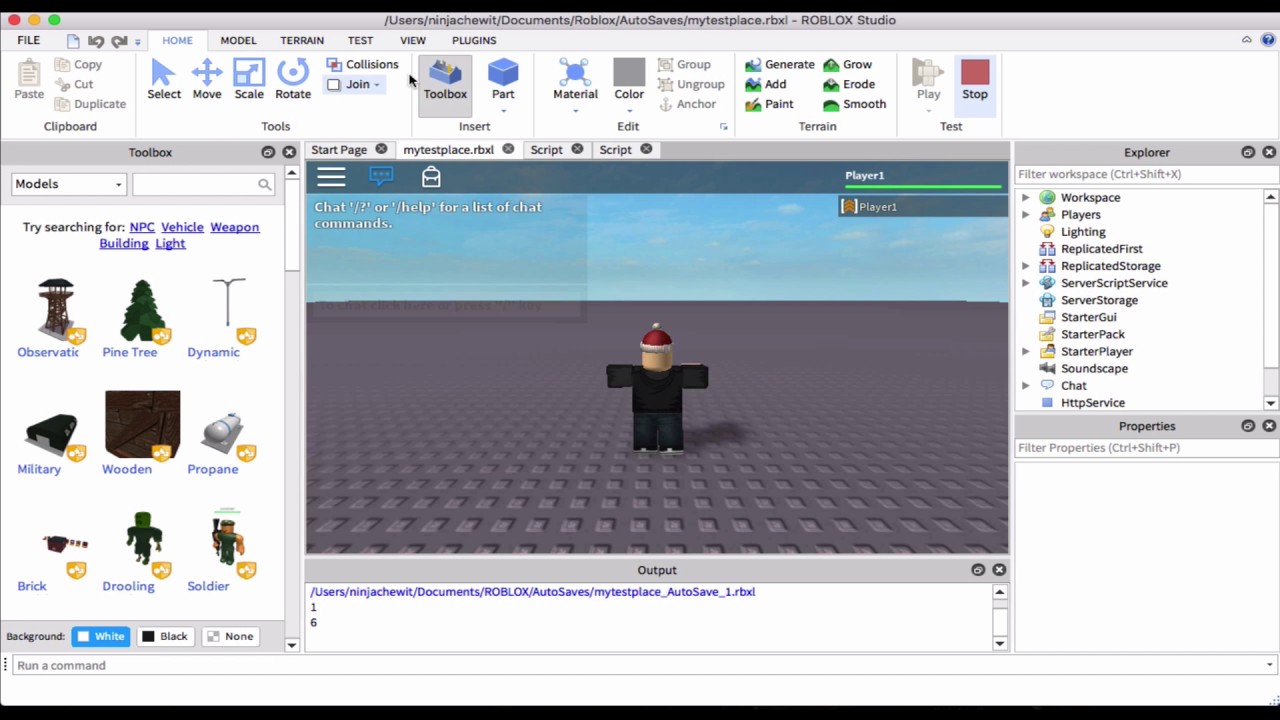Image resolution: width=1280 pixels, height=720 pixels.
Task: Switch to the TEST ribbon tab
Action: 360,41
